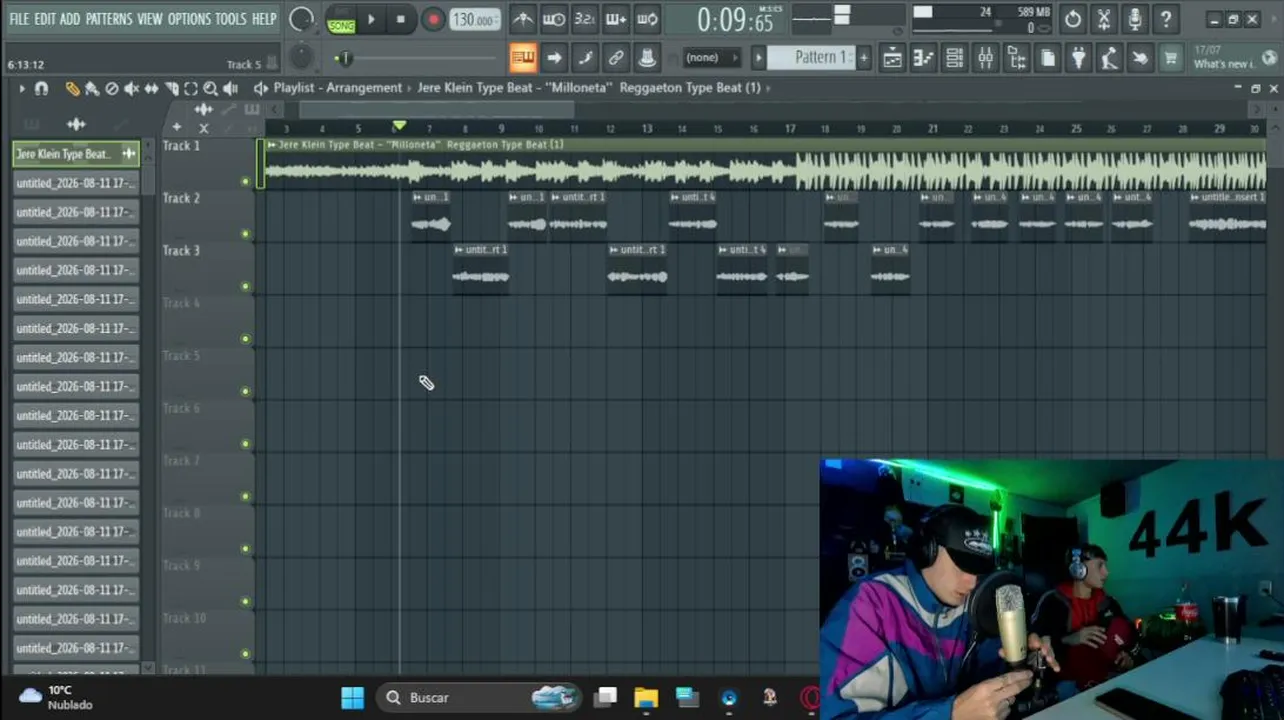Mute Track 1 with its green dot
1284x720 pixels.
[x=245, y=182]
